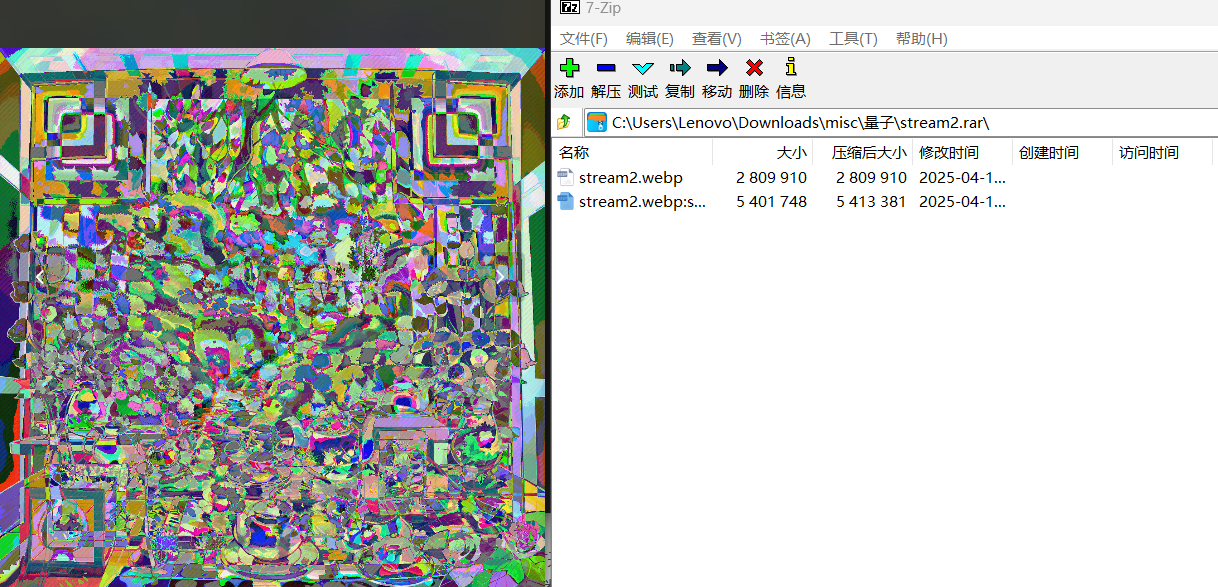This screenshot has height=587, width=1218.
Task: Sort by the 大小 column header
Action: coord(762,153)
